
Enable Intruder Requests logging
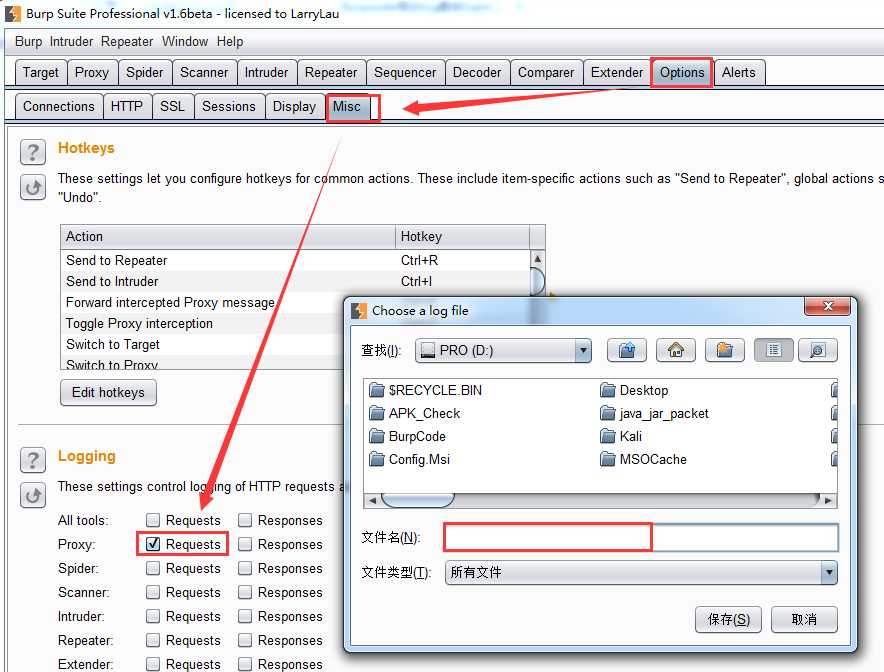tap(153, 616)
